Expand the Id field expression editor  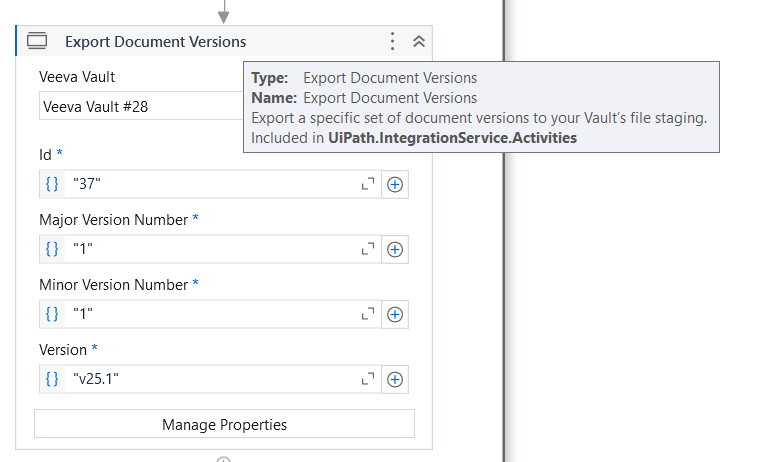coord(368,184)
